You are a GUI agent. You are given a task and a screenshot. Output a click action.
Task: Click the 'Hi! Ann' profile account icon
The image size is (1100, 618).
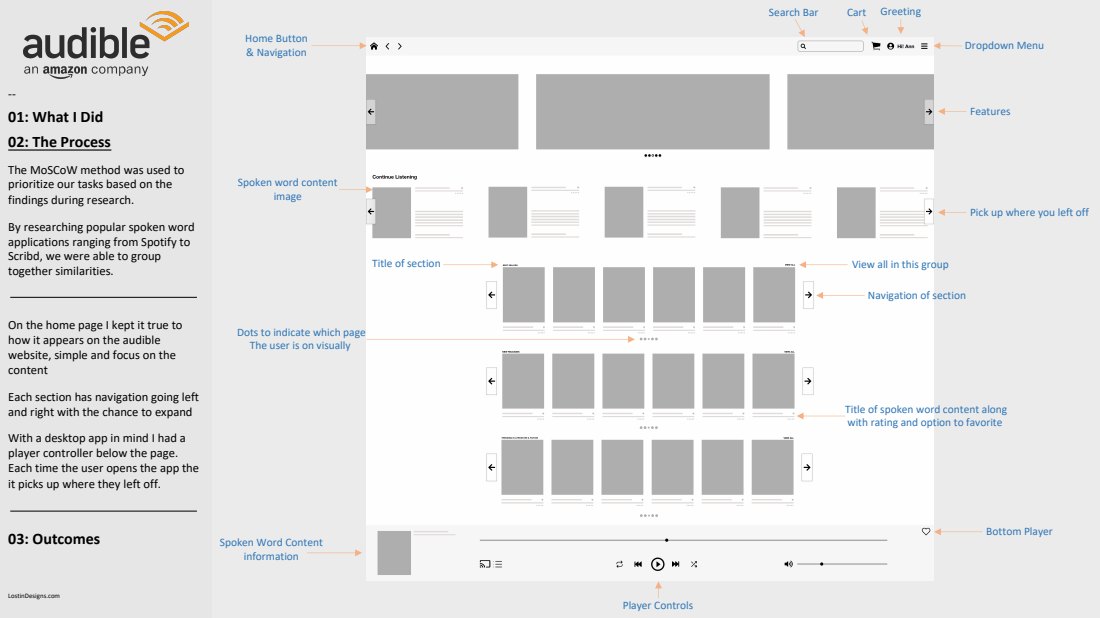click(x=891, y=45)
